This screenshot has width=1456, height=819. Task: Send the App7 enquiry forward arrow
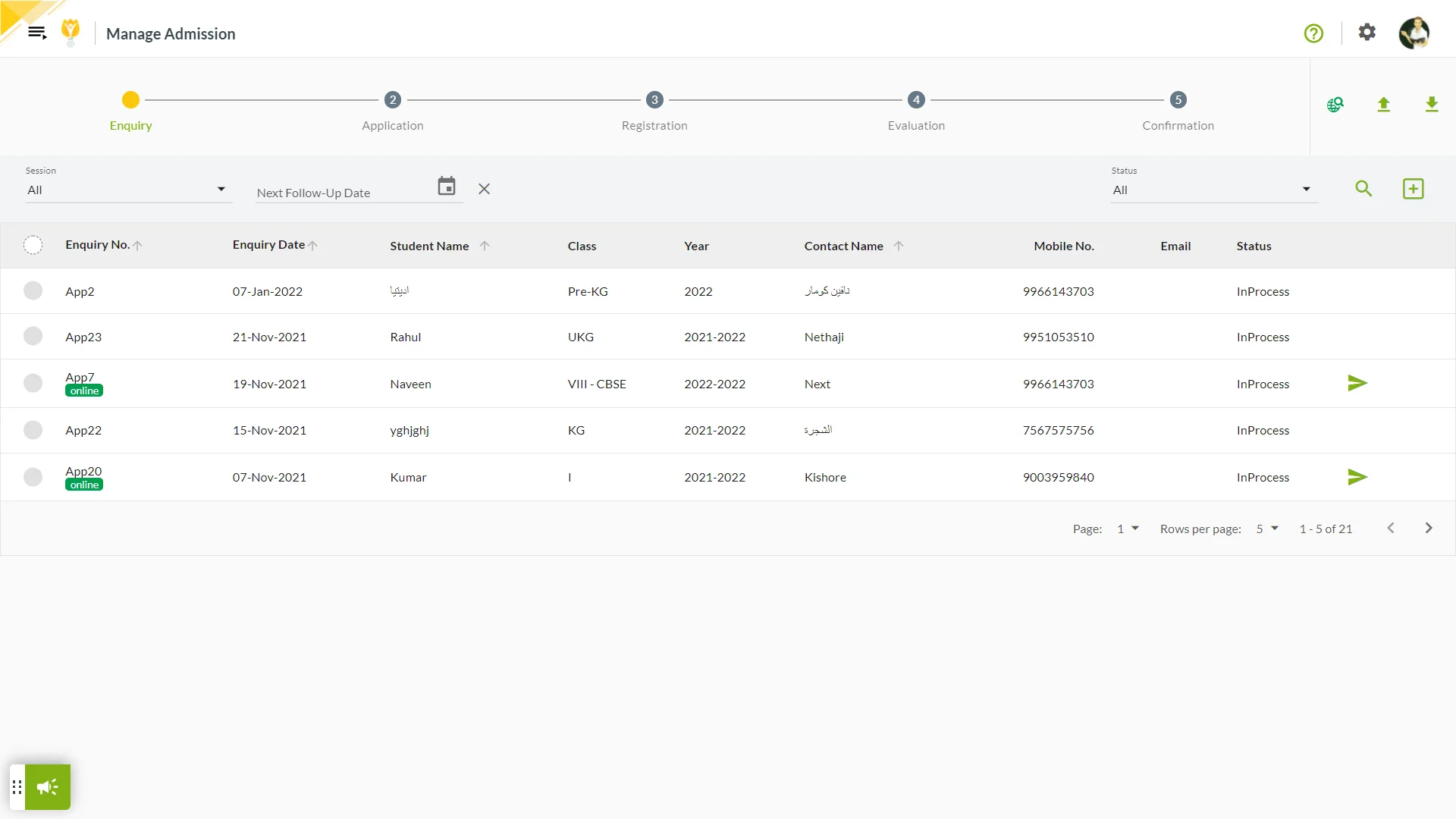1357,384
